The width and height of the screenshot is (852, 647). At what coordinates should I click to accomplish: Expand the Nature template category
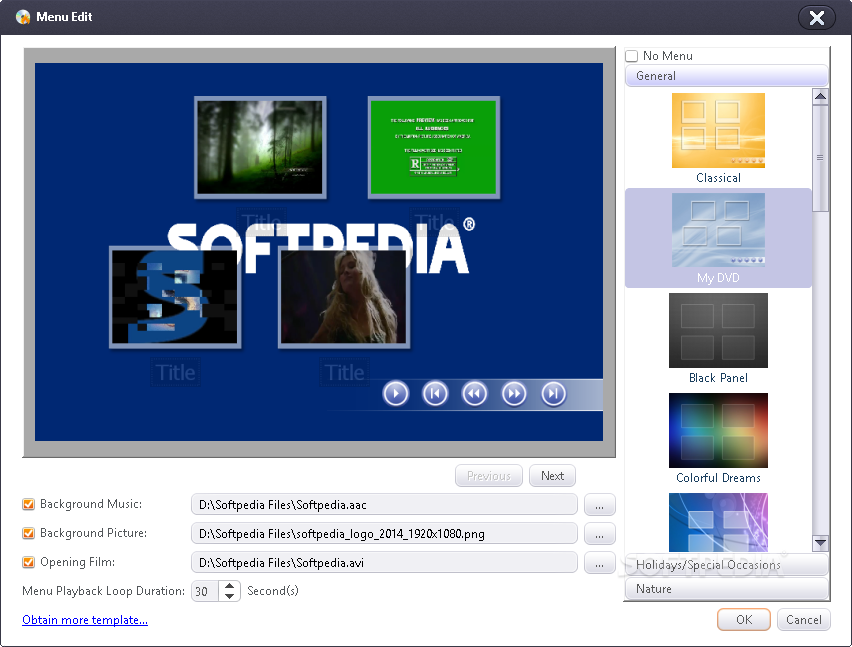(726, 589)
